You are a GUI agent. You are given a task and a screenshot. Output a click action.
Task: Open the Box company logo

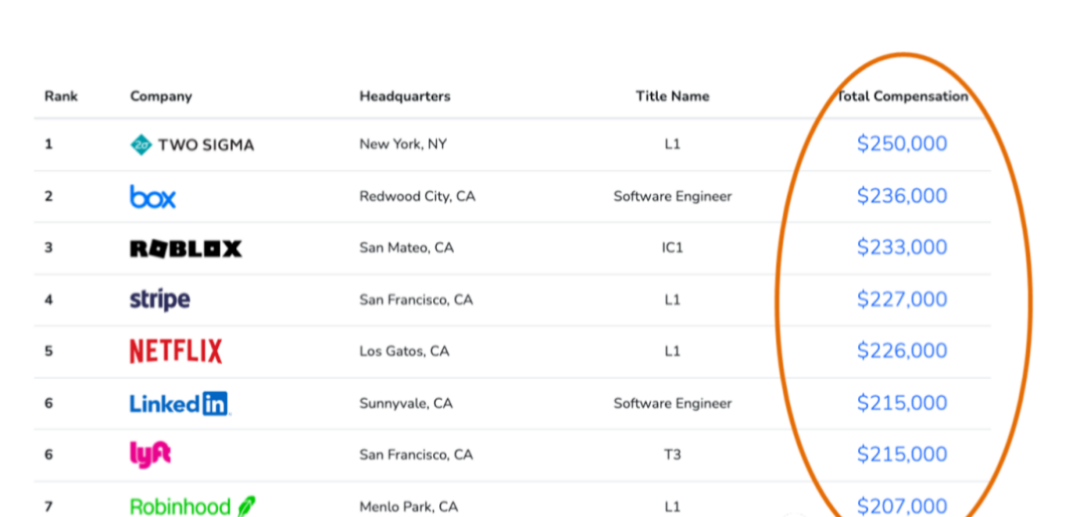click(x=153, y=196)
